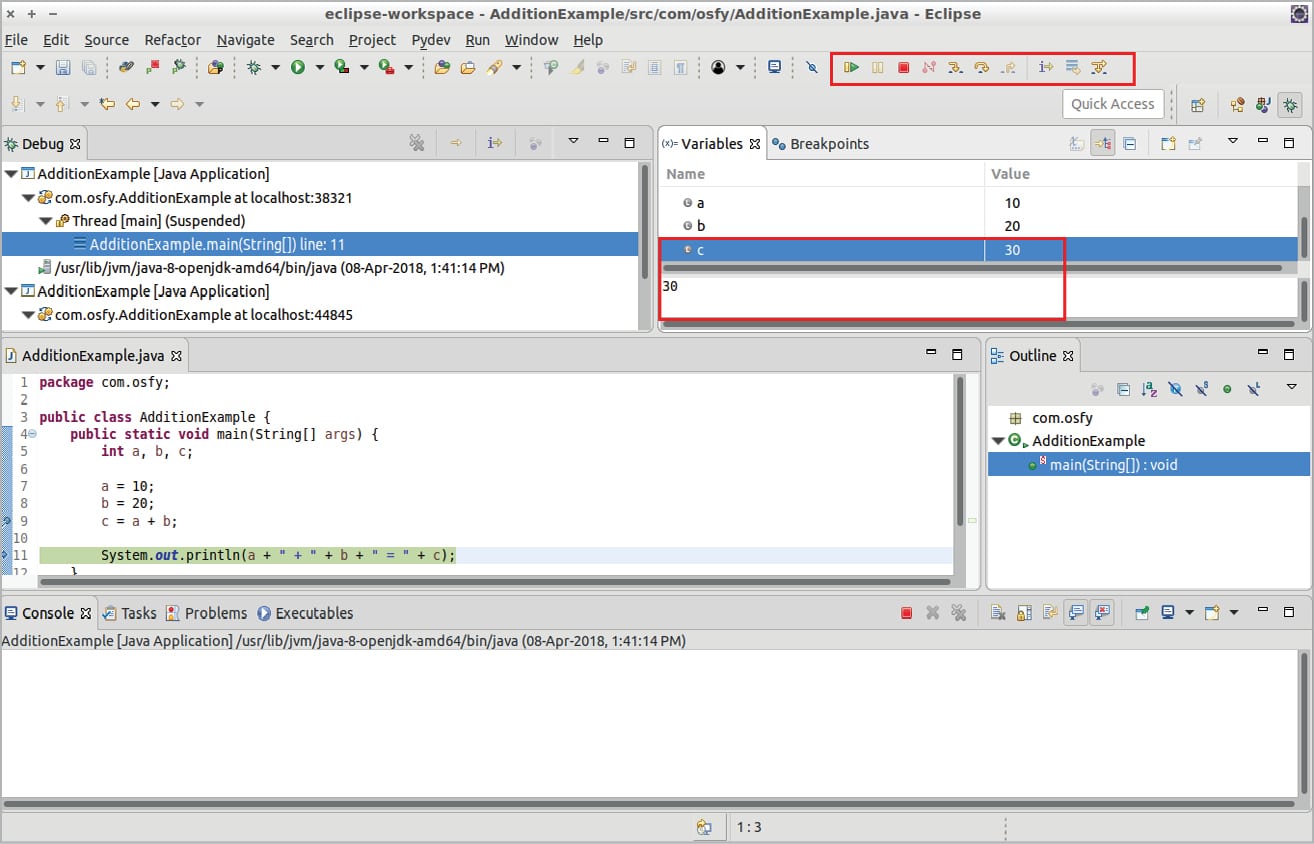Toggle Hide Static Members in Outline

pos(1201,389)
